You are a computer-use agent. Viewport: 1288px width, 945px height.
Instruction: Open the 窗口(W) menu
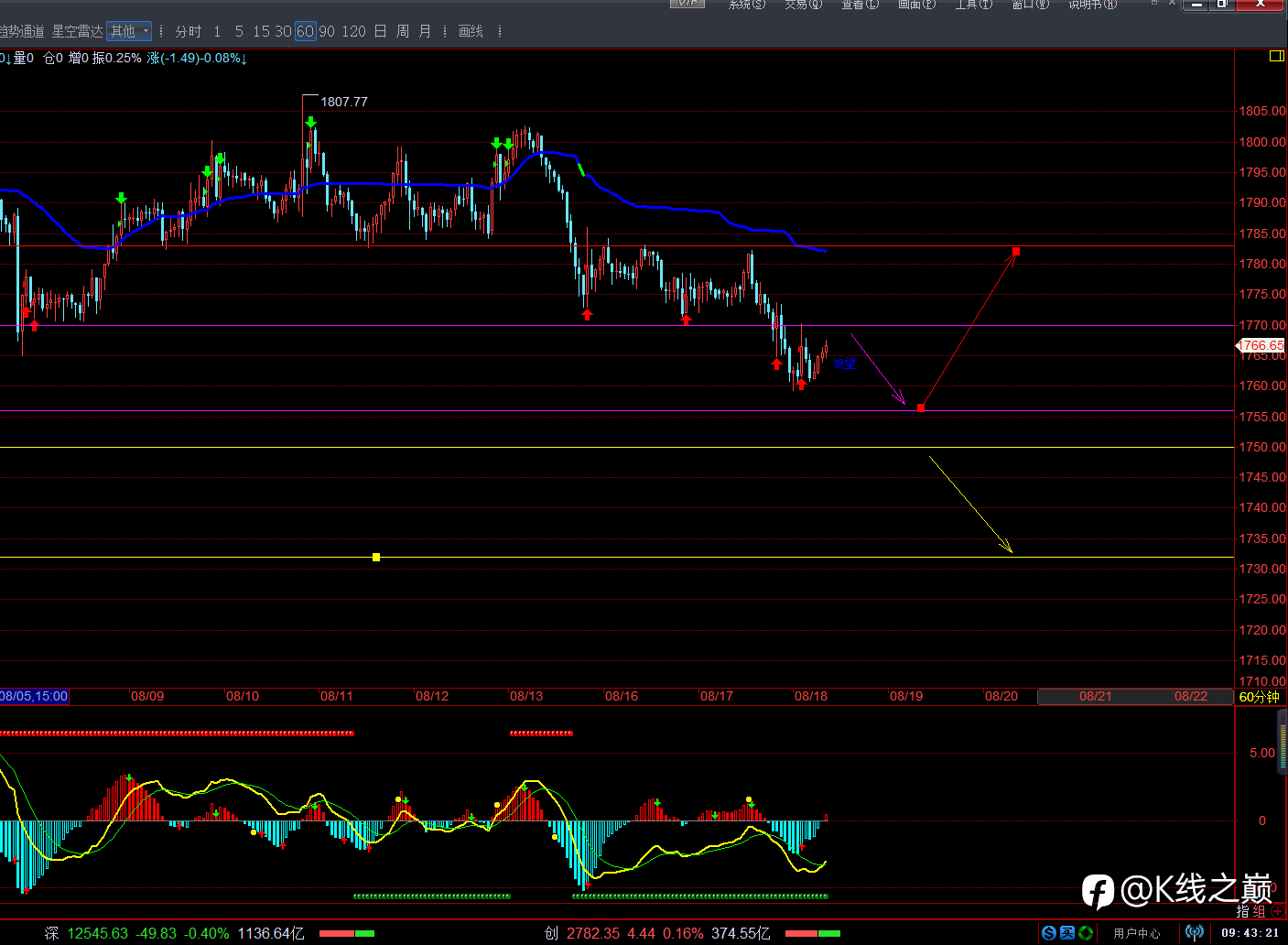point(1030,5)
